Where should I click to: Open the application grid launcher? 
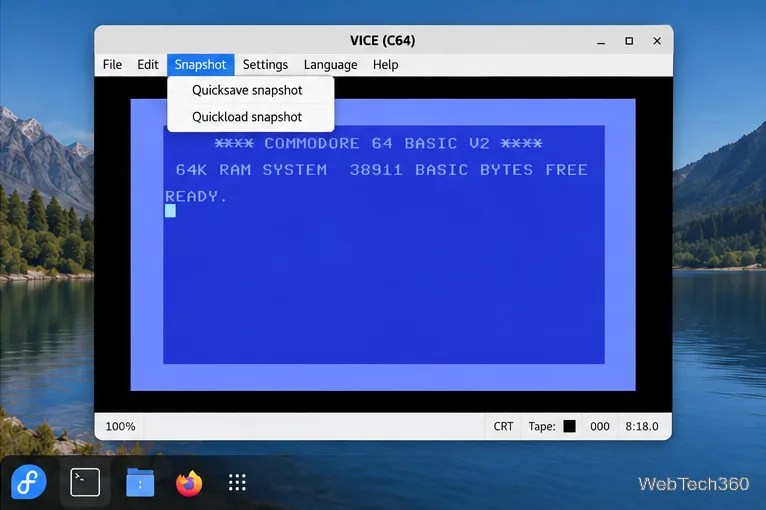237,483
